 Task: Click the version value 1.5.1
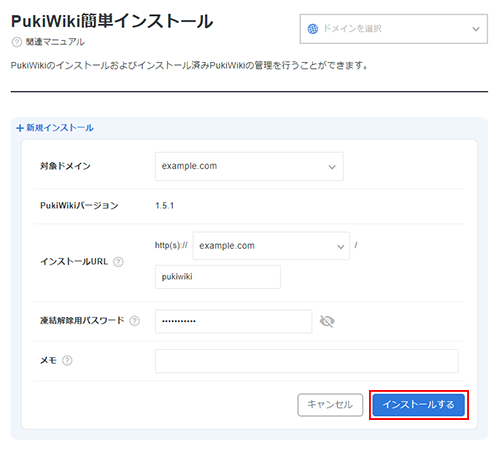(x=165, y=206)
